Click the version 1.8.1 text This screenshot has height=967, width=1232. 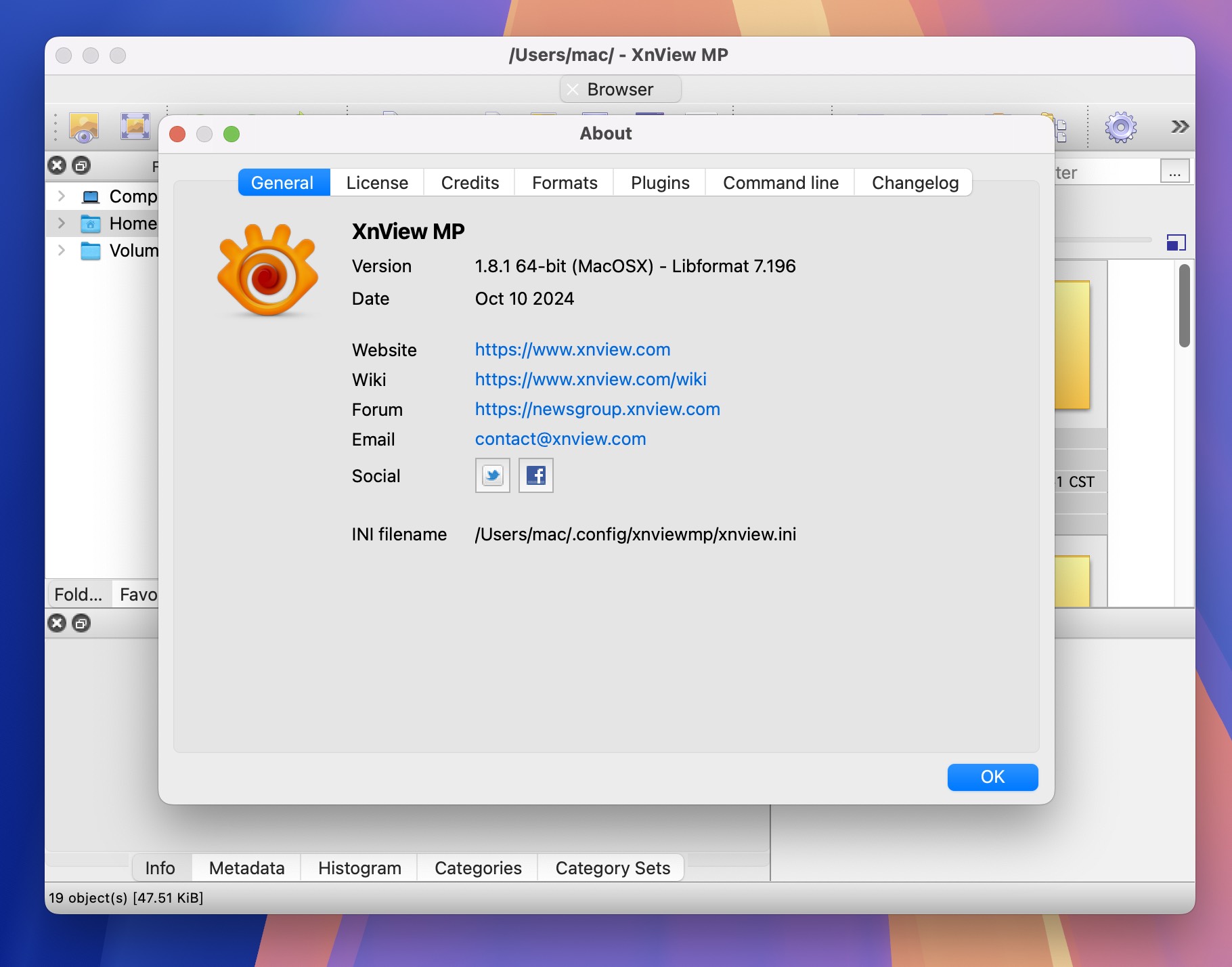tap(635, 266)
